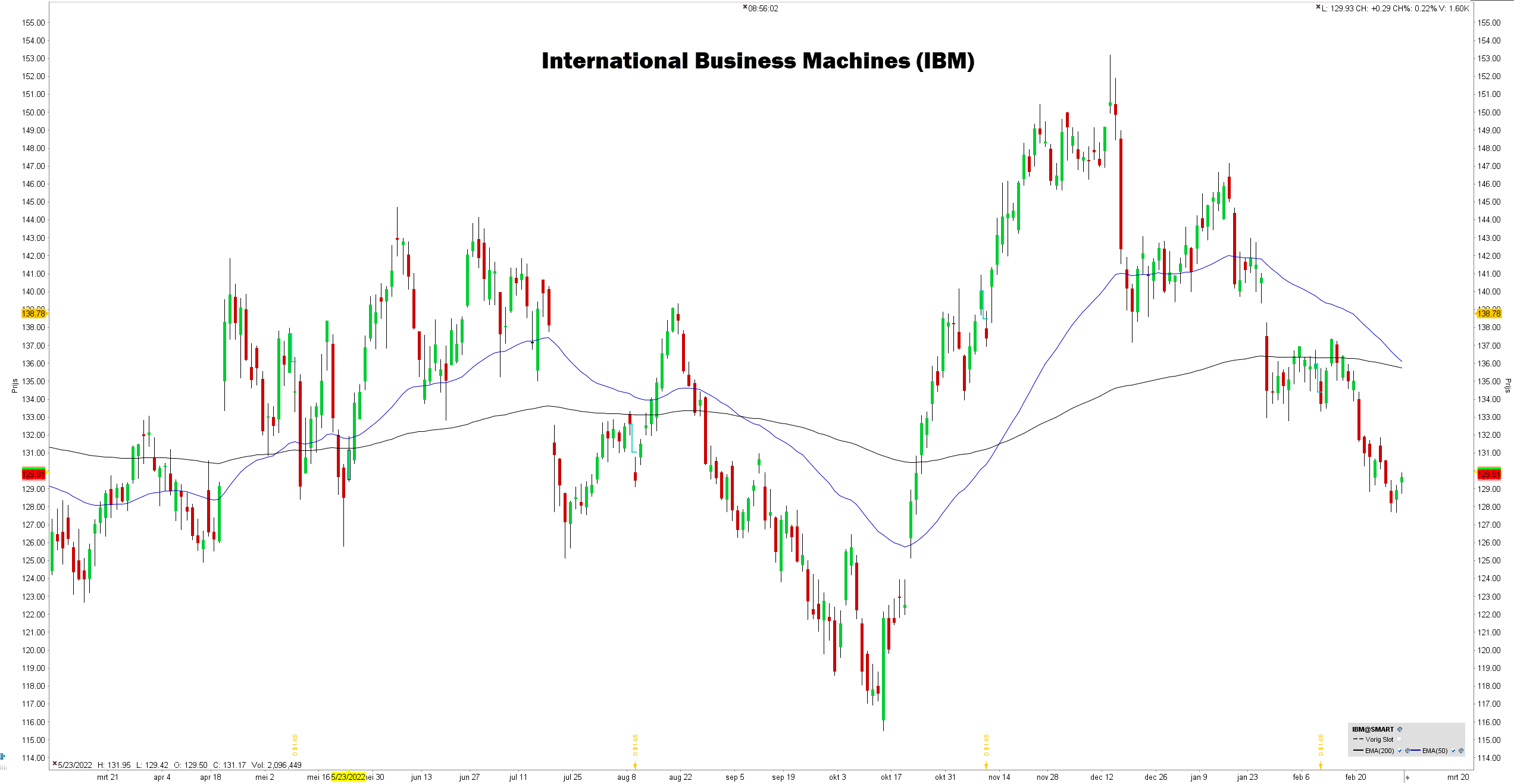
Task: Click the red 129.81 price tag on left axis
Action: tap(33, 474)
